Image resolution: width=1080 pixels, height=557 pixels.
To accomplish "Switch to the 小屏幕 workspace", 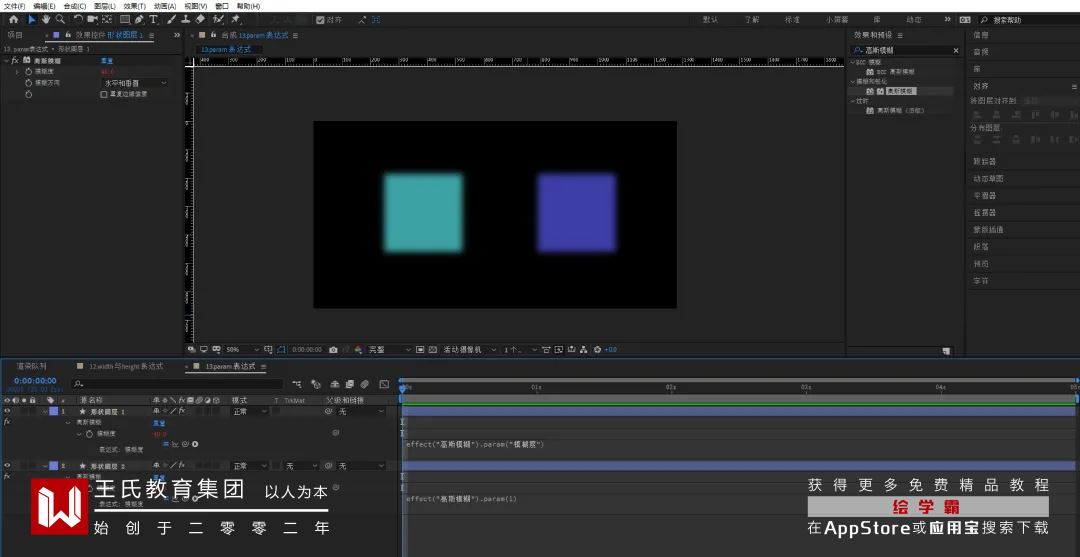I will pos(838,20).
